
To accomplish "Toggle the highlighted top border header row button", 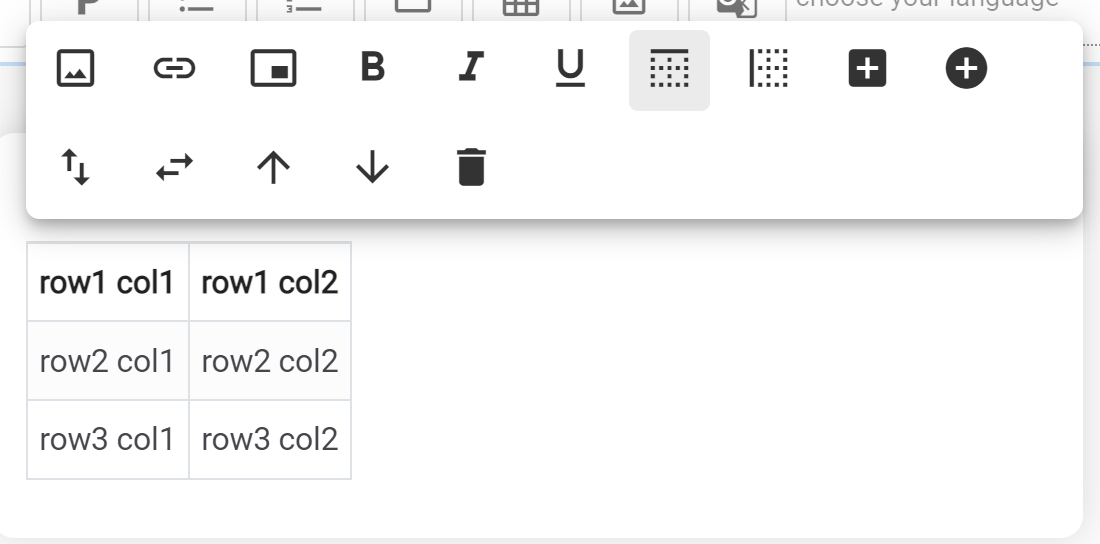I will click(x=669, y=69).
